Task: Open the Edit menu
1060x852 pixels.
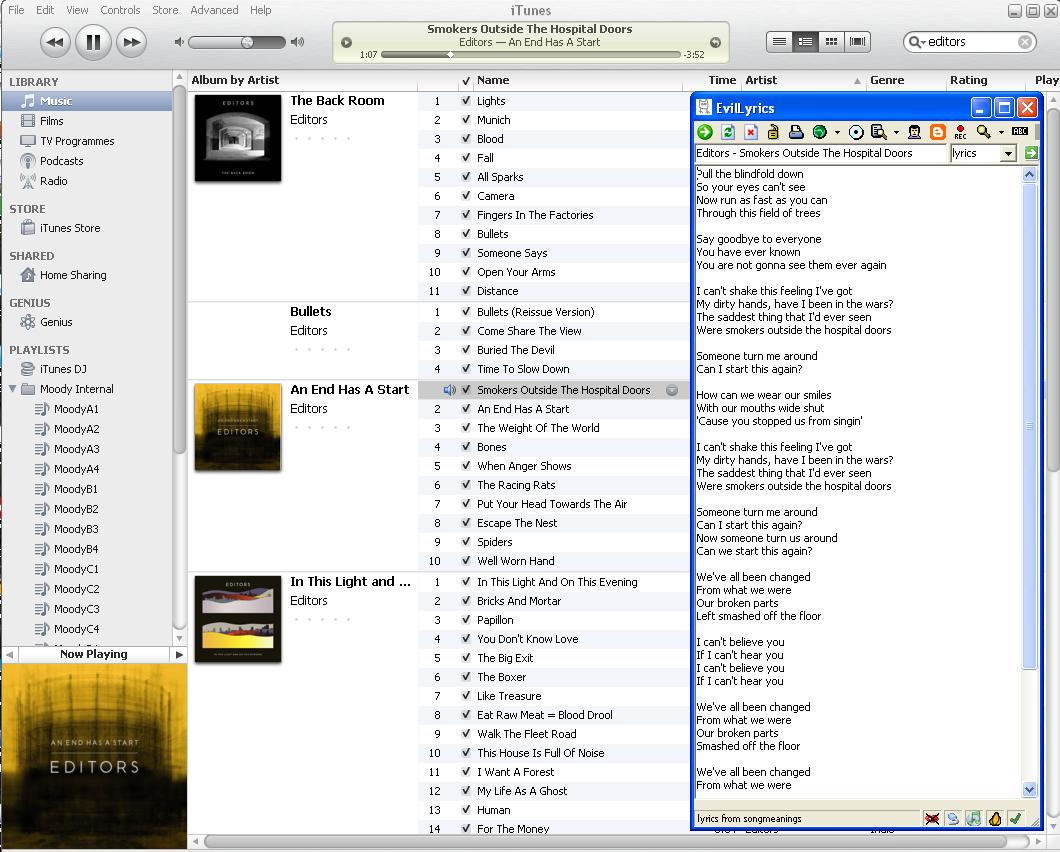Action: point(45,9)
